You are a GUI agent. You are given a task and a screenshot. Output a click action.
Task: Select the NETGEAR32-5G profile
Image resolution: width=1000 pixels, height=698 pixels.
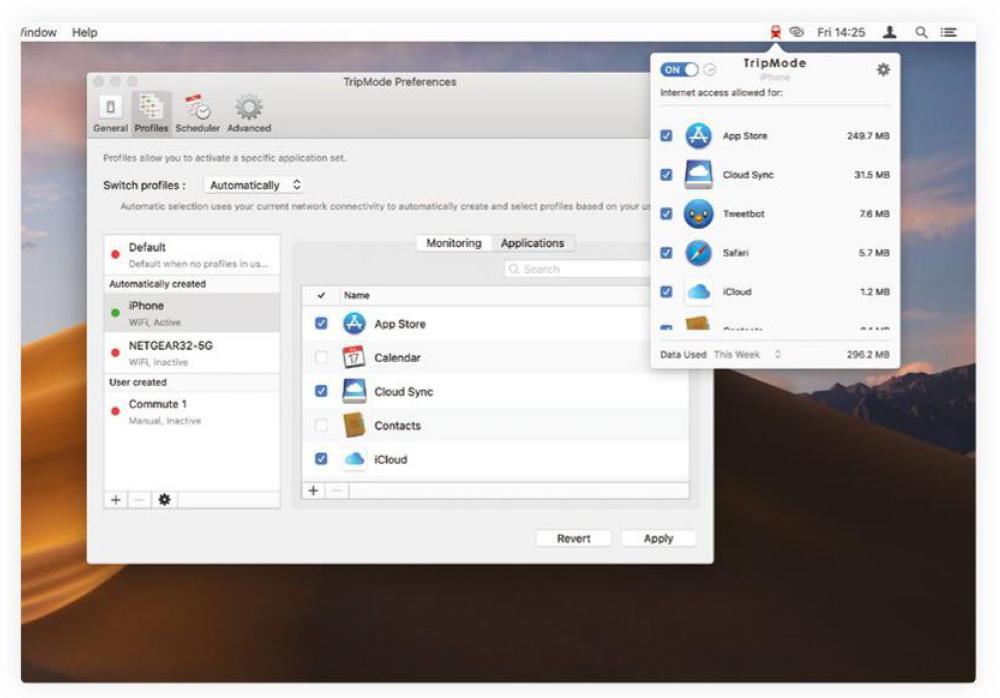click(192, 353)
